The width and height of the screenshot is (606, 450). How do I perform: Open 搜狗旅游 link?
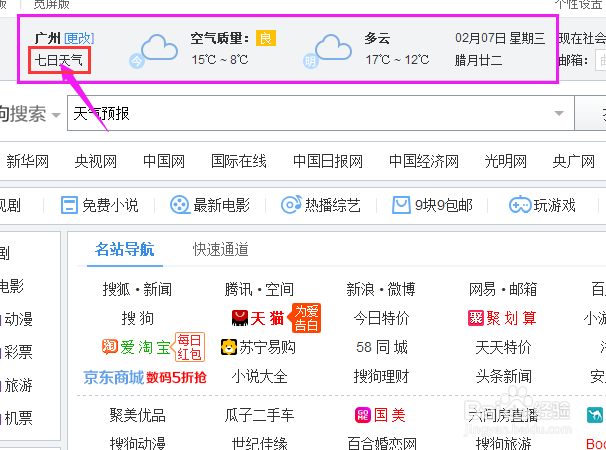[x=503, y=443]
